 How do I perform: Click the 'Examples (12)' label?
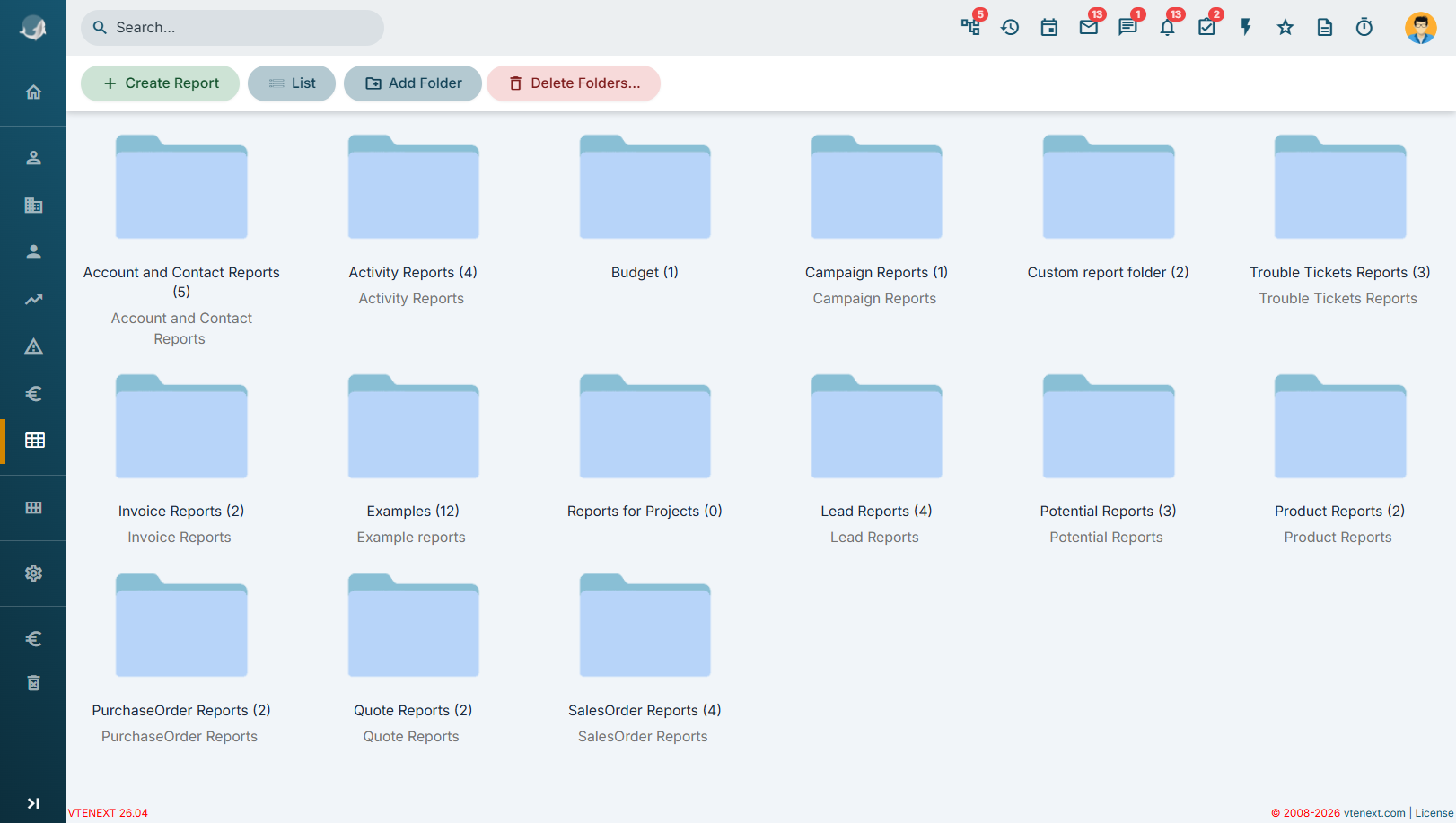pyautogui.click(x=413, y=511)
